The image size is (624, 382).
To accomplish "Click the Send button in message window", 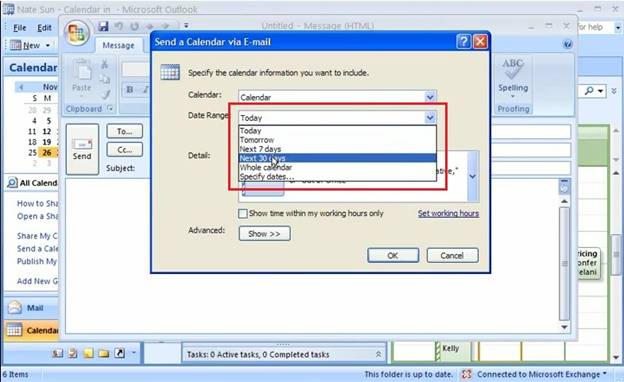I will [x=82, y=149].
